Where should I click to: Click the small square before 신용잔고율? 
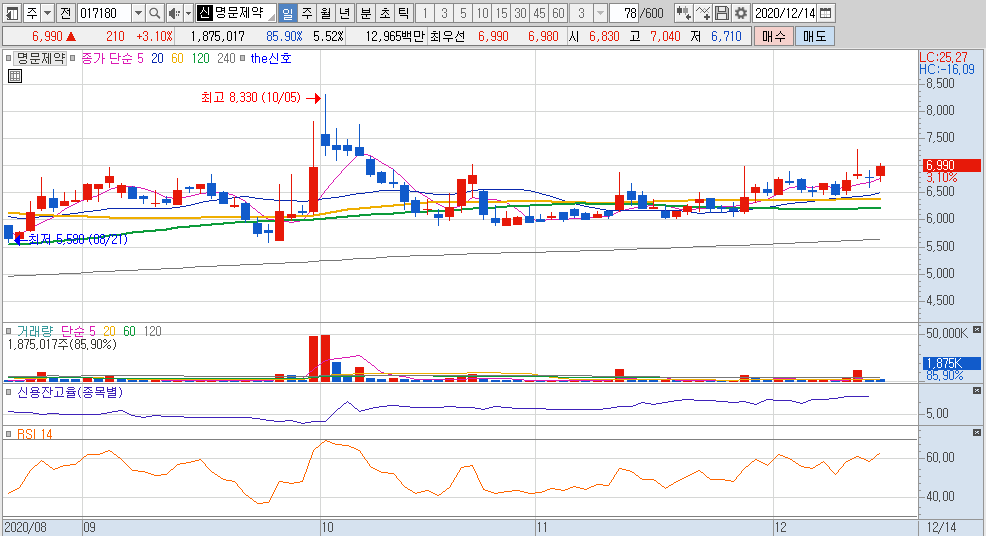click(8, 392)
